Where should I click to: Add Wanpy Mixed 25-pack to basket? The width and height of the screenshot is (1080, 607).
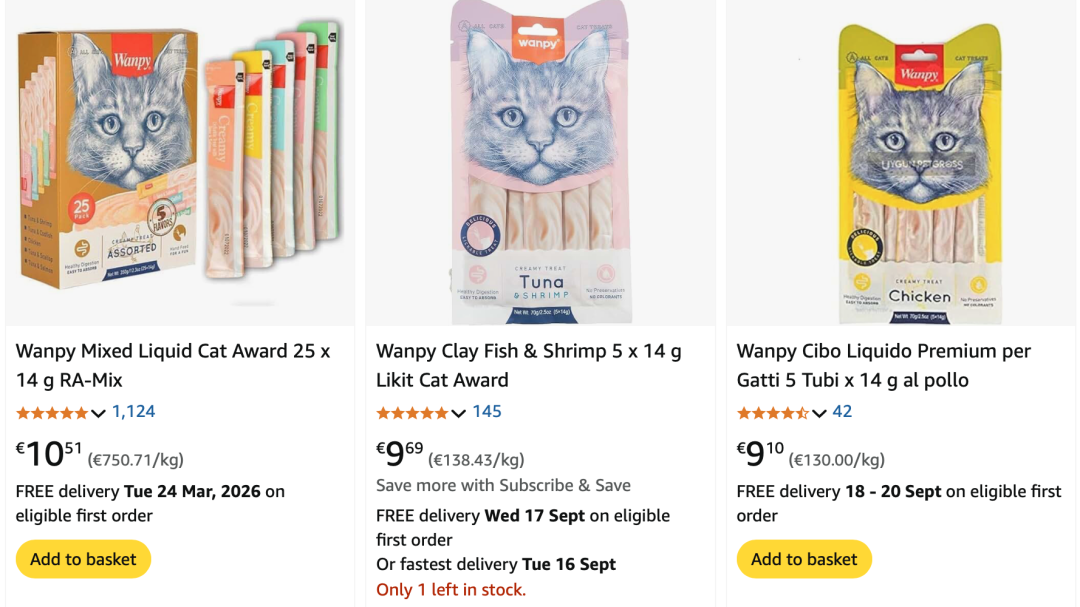[x=83, y=559]
